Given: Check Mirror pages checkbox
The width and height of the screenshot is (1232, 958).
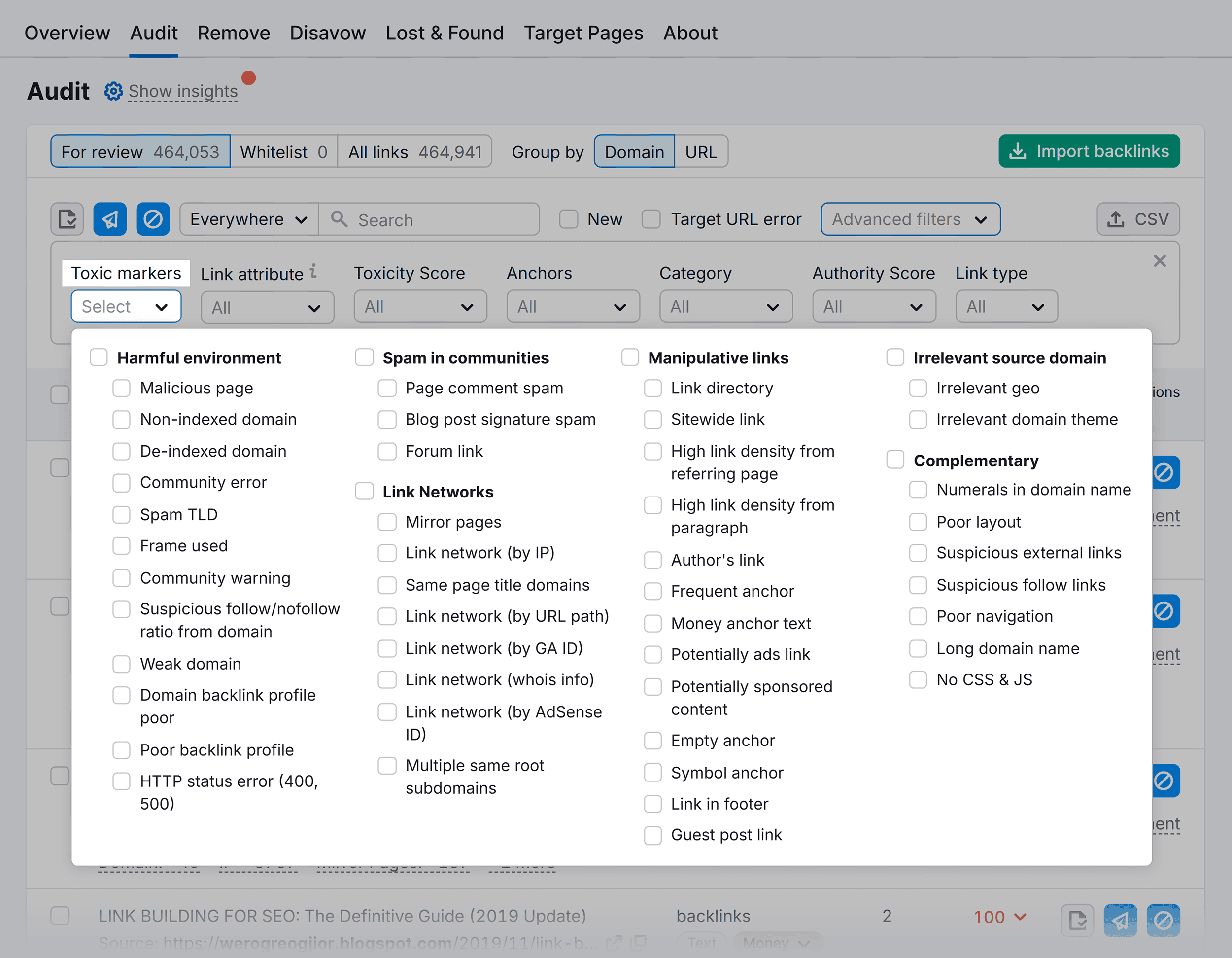Looking at the screenshot, I should coord(387,522).
